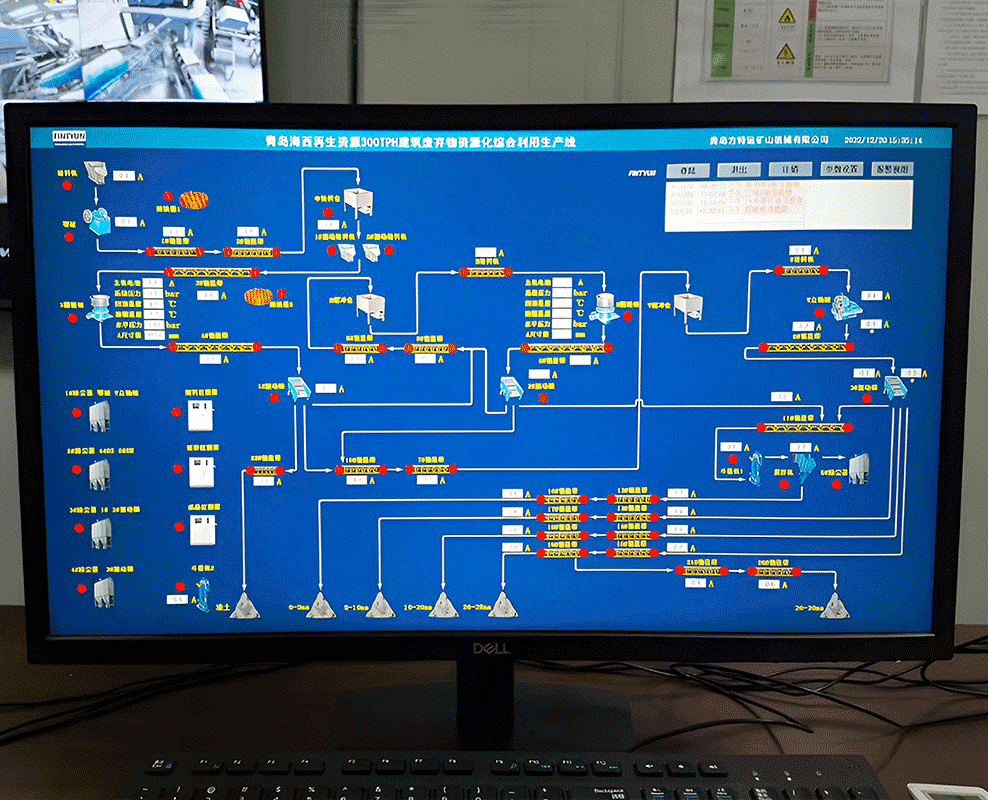
Task: Switch to the parameter settings screen tab
Action: [841, 170]
